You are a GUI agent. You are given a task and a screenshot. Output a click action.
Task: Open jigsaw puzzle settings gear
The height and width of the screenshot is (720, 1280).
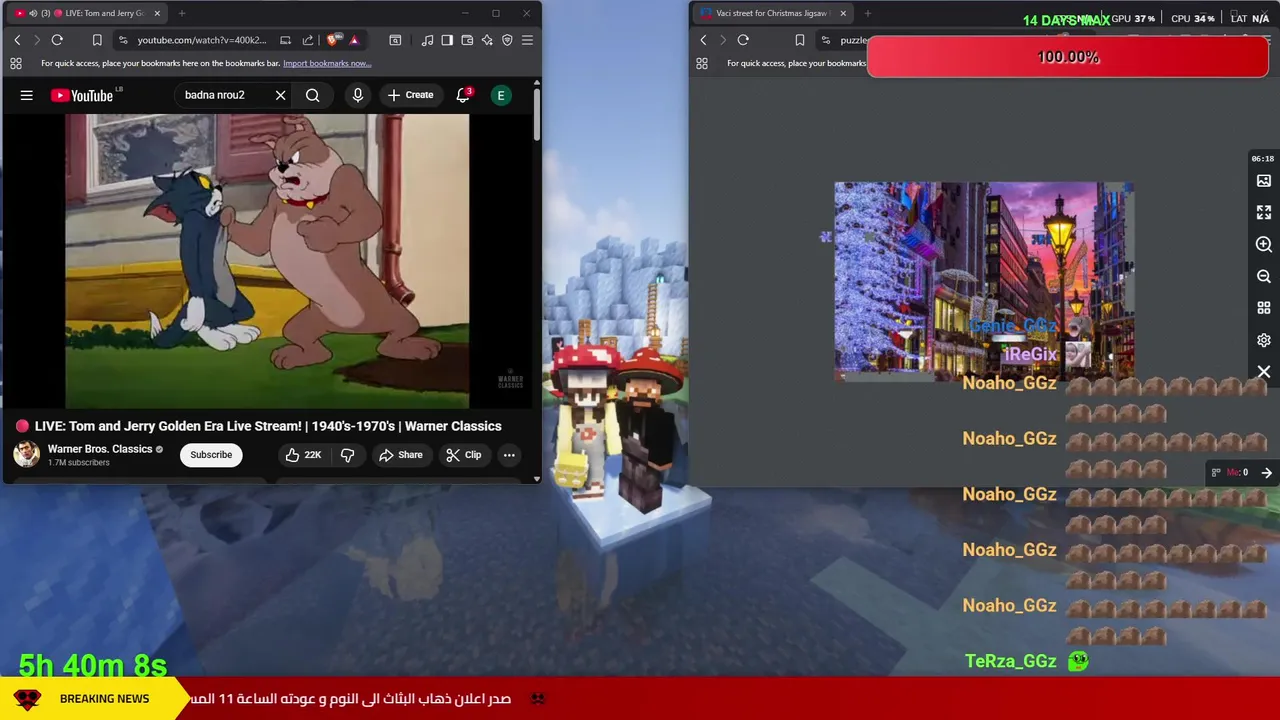(1264, 340)
